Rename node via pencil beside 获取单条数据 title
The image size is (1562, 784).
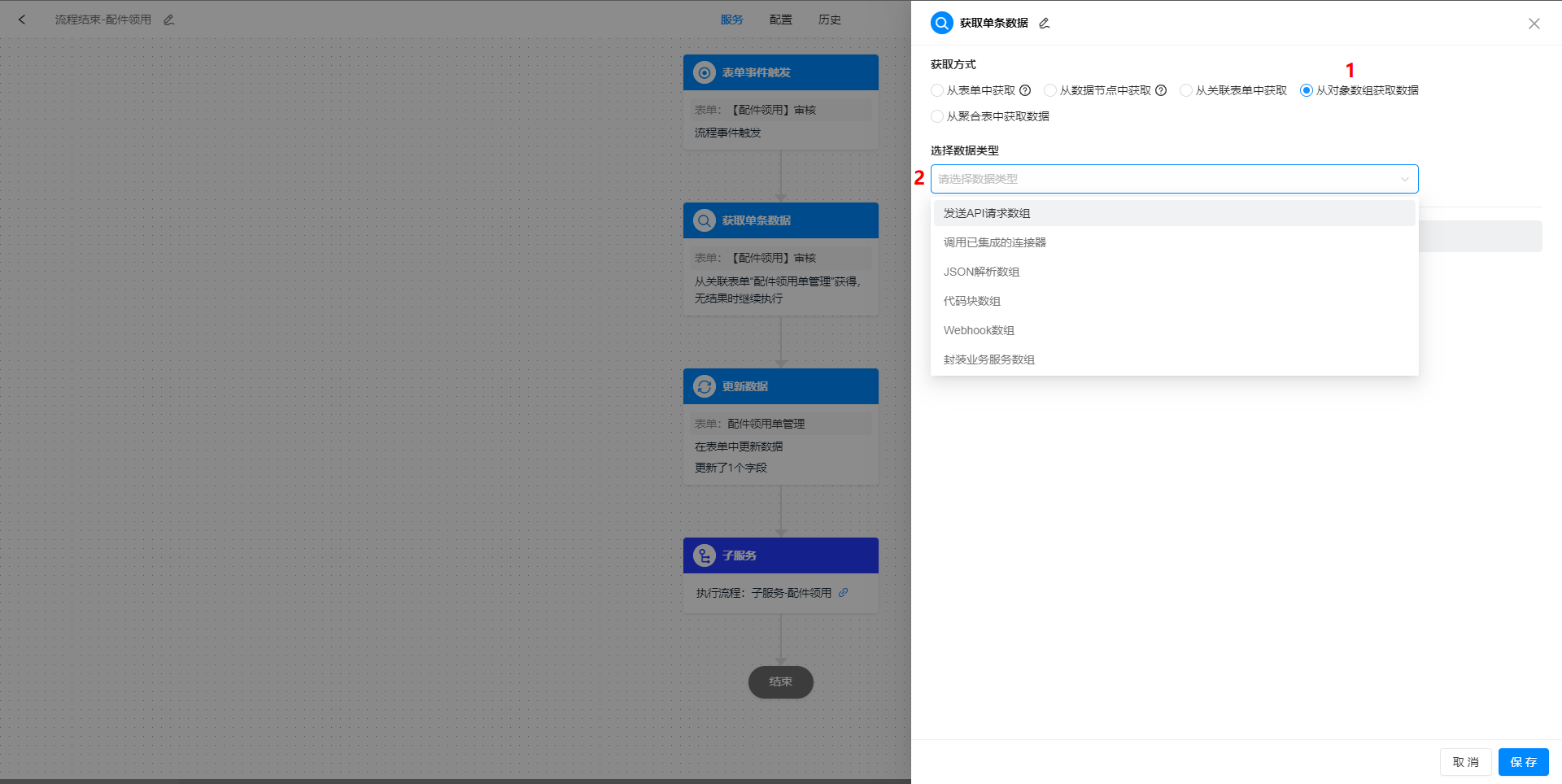[1045, 23]
